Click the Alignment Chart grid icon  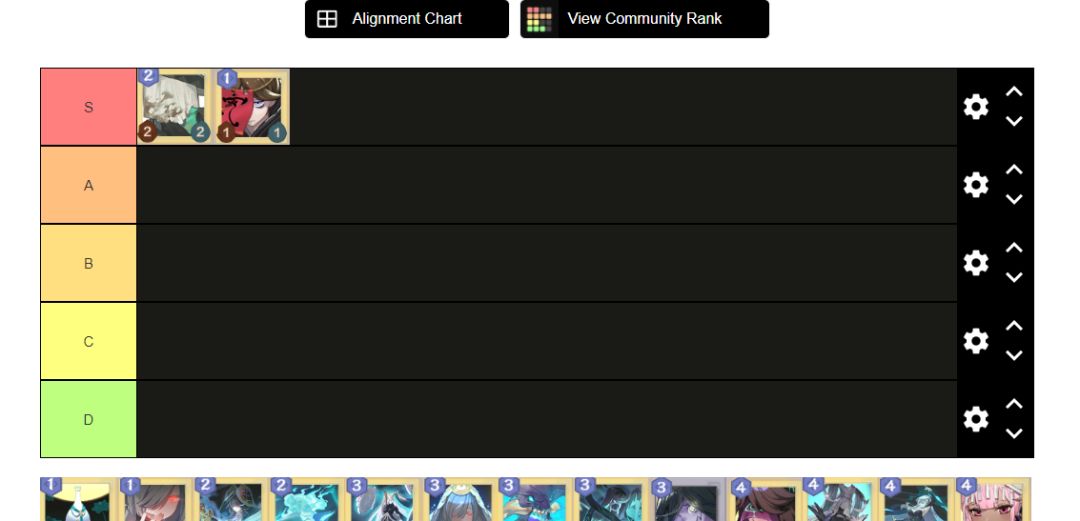click(327, 19)
